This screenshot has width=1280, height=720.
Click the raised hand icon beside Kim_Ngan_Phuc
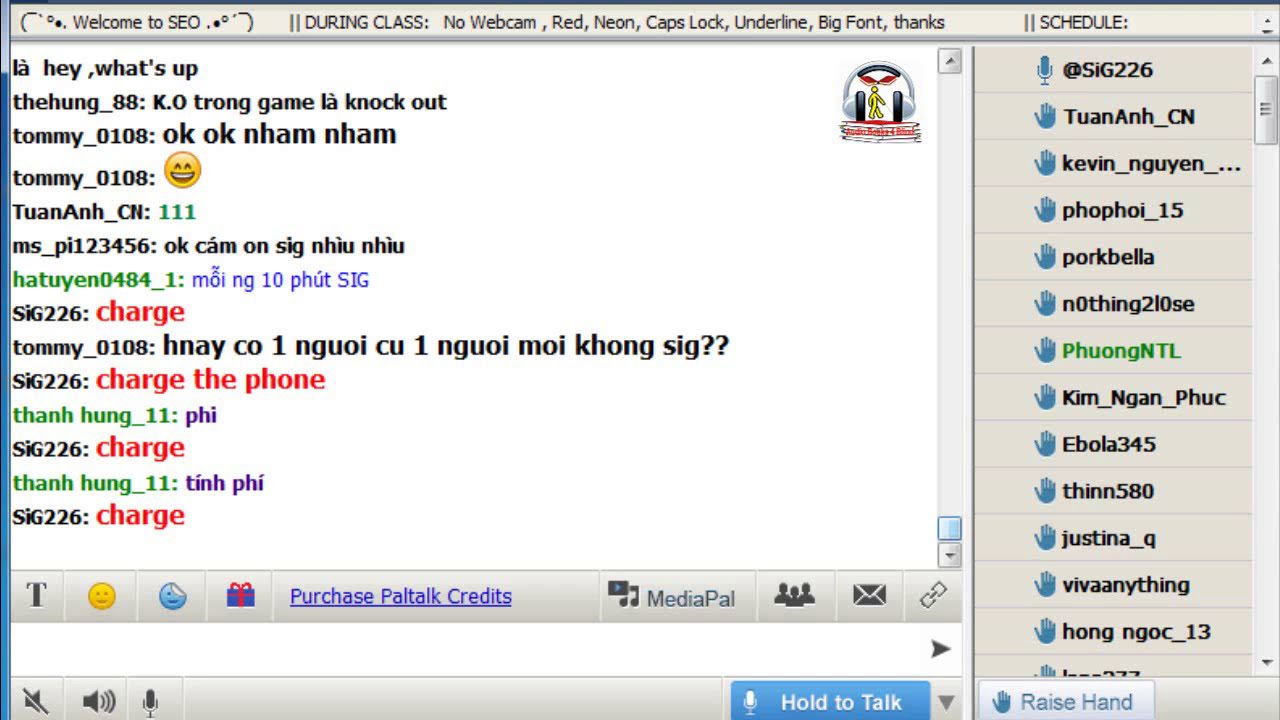(1045, 398)
